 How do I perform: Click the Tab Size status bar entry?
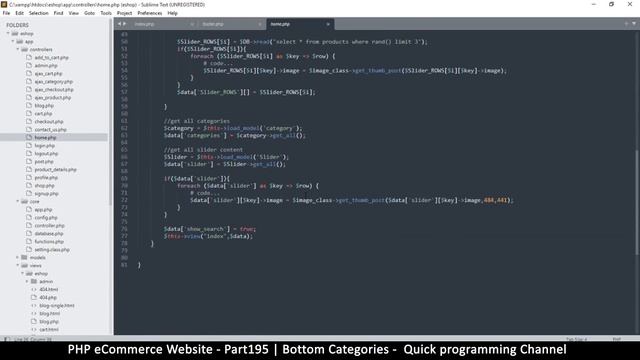tap(576, 339)
